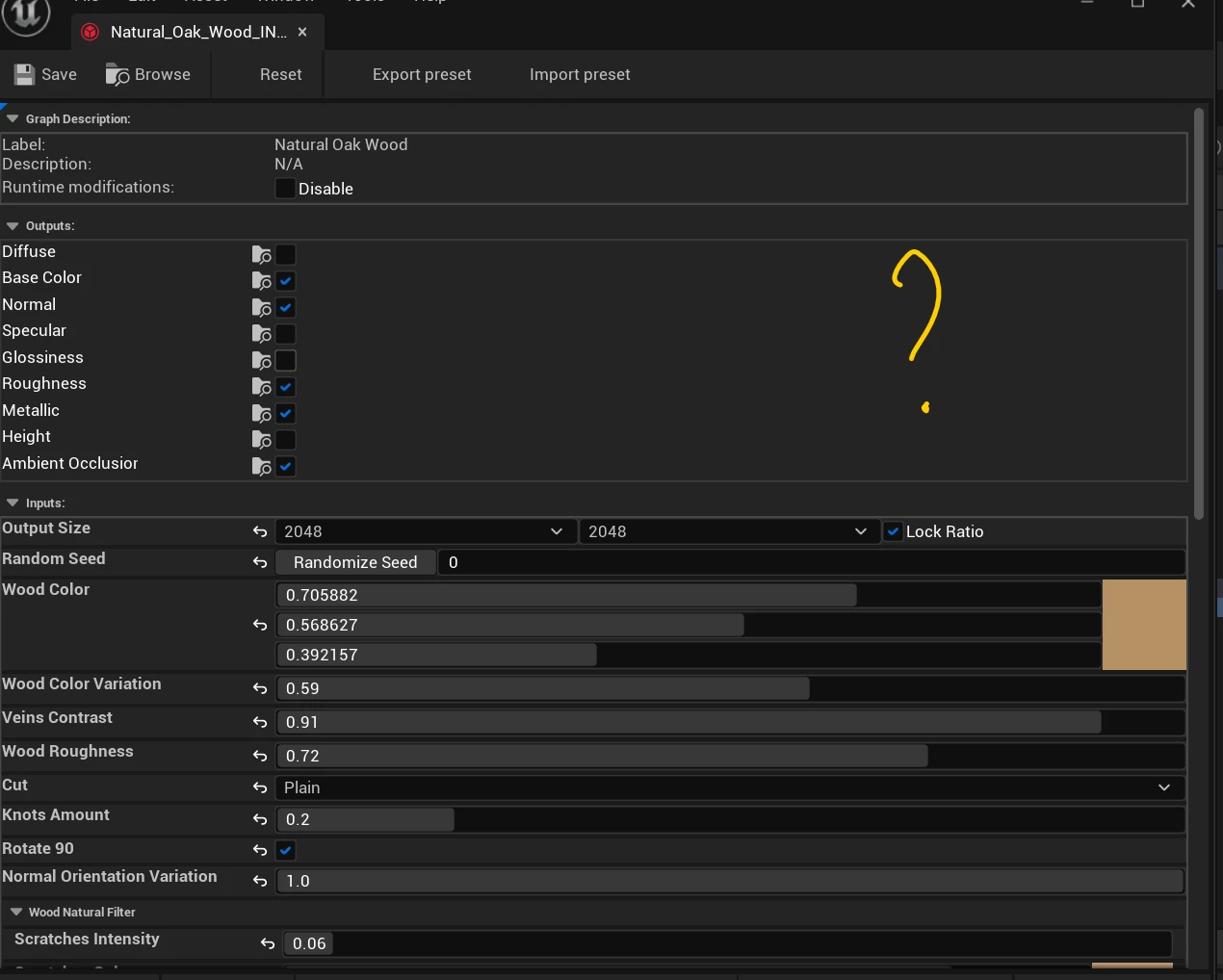Viewport: 1223px width, 980px height.
Task: Click the Veins Contrast slider
Action: click(730, 722)
